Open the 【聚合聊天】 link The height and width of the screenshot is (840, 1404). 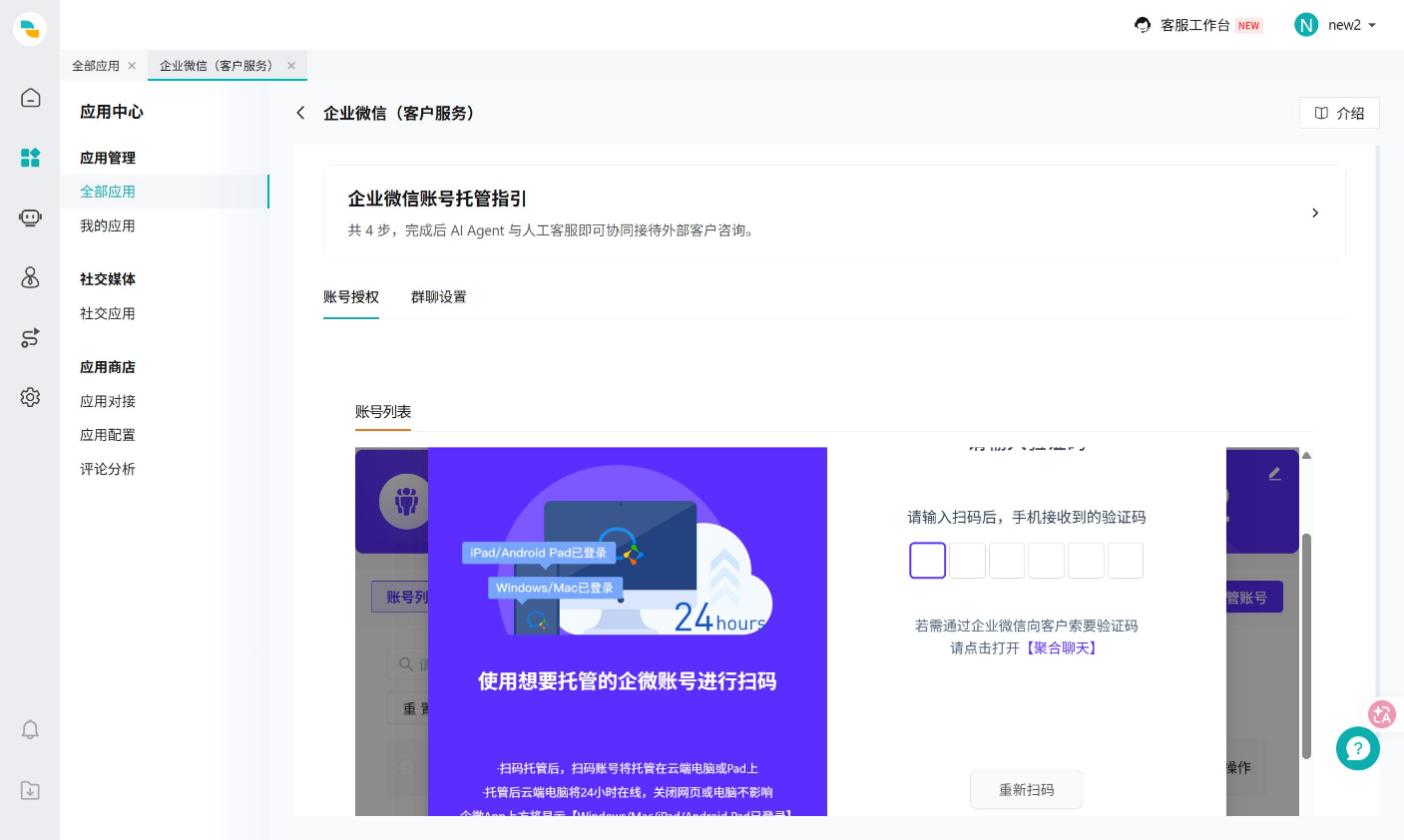1061,648
